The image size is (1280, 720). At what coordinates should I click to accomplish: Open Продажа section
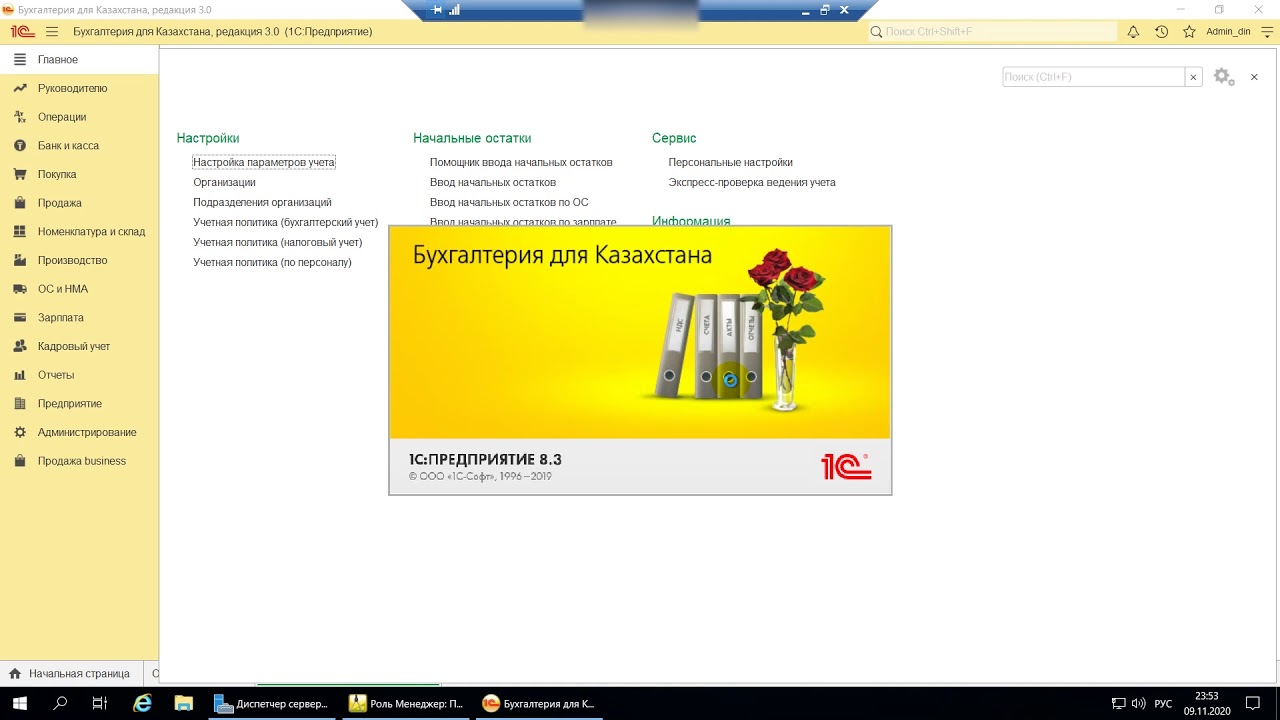coord(79,203)
